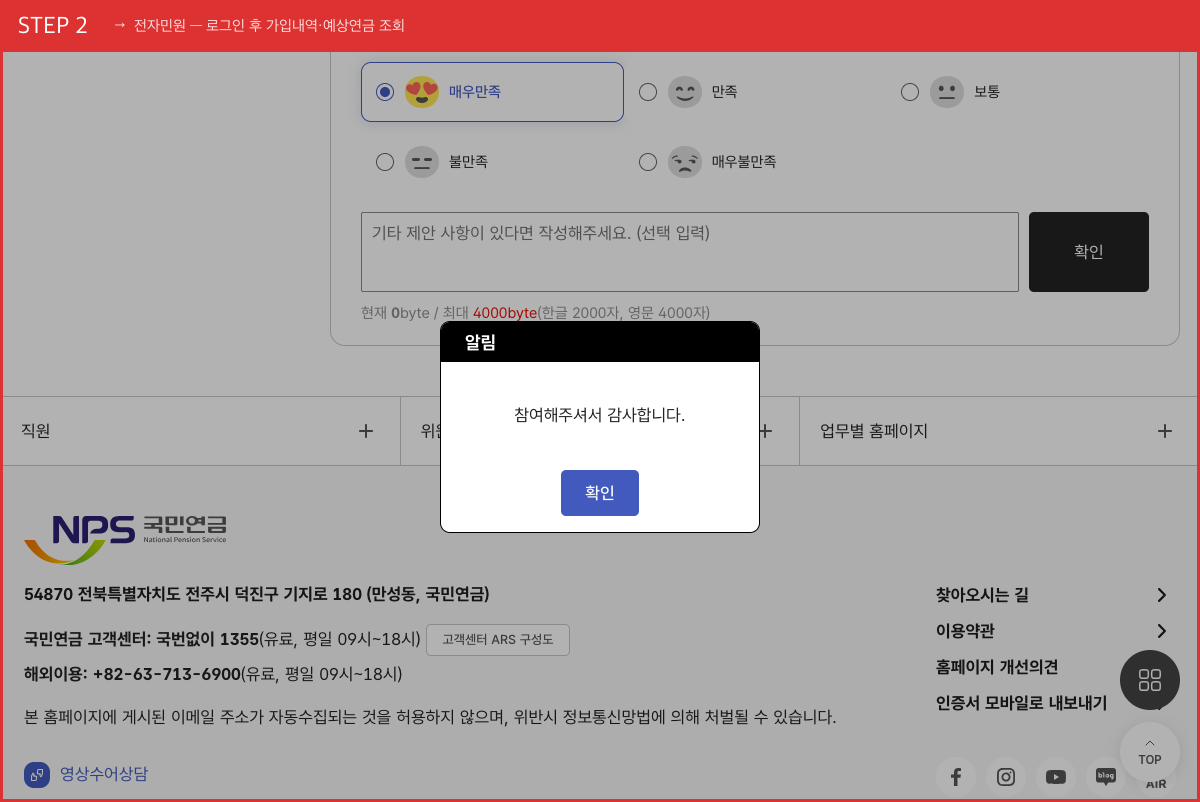The image size is (1200, 802).
Task: Click the 4000byte limit text
Action: pos(505,313)
